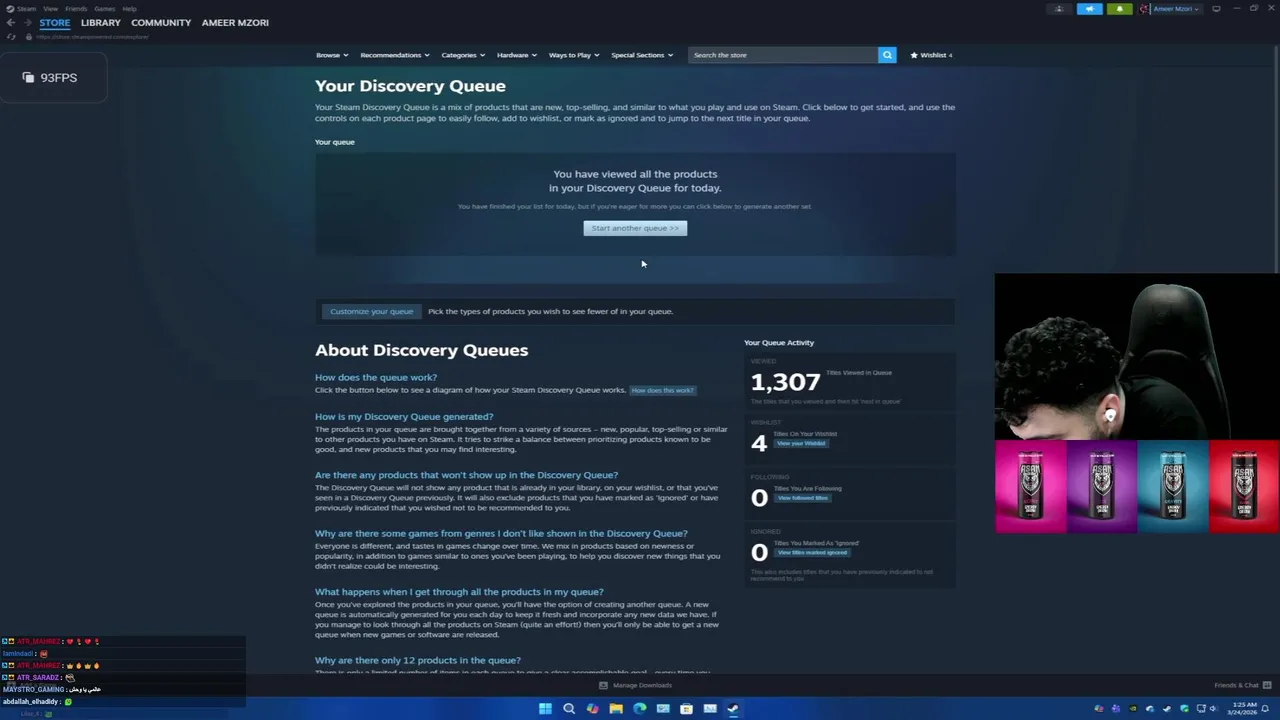This screenshot has width=1280, height=720.
Task: Open the Games menu
Action: [105, 9]
